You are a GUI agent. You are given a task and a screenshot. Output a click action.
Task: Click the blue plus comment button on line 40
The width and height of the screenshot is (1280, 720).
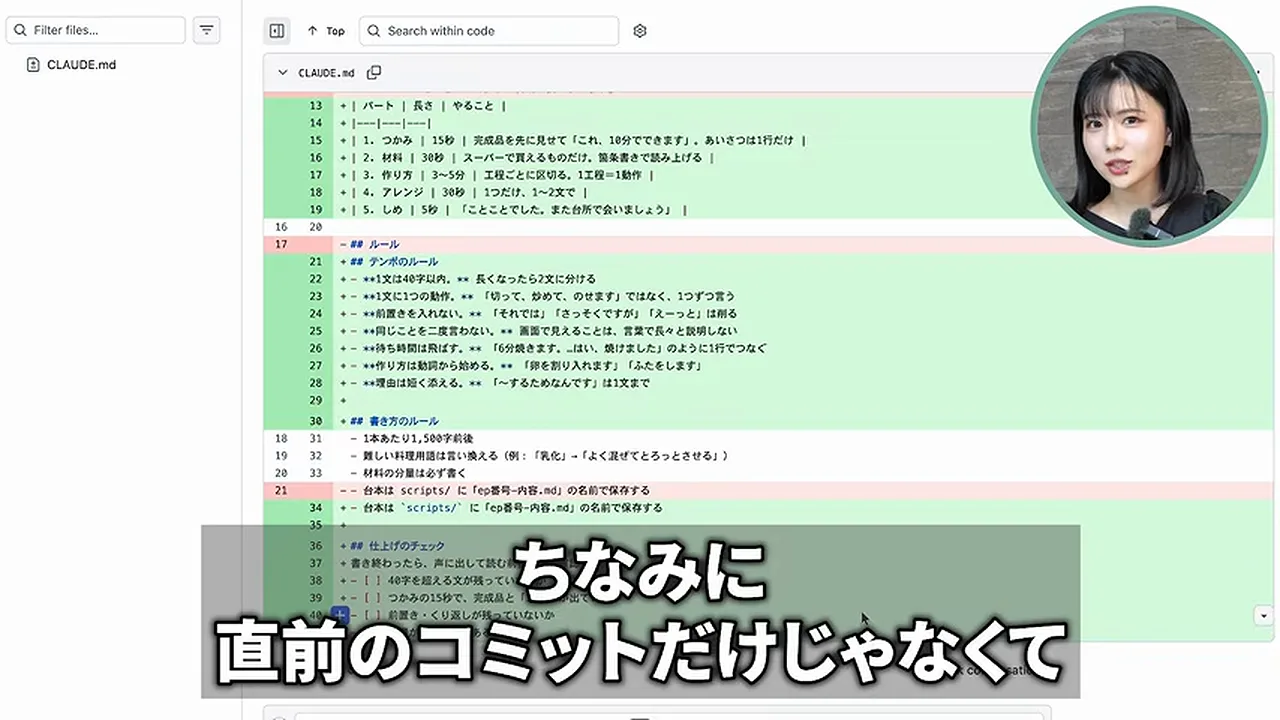(340, 615)
